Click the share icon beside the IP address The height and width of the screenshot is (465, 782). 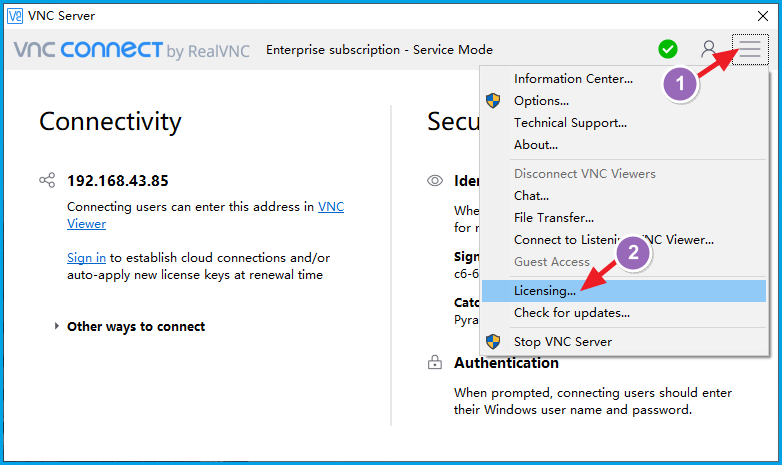click(47, 180)
